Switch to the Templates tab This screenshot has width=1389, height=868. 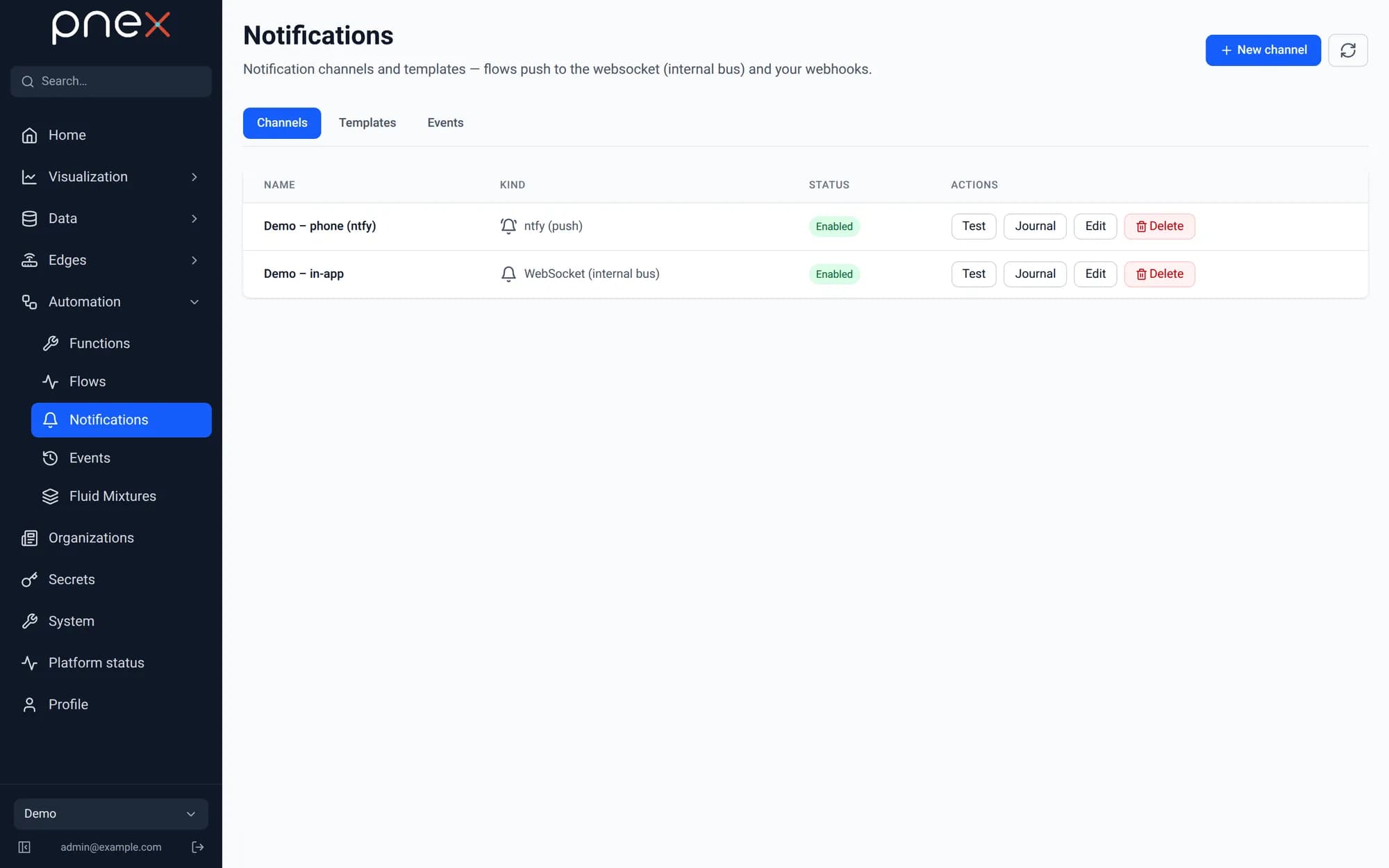[367, 123]
